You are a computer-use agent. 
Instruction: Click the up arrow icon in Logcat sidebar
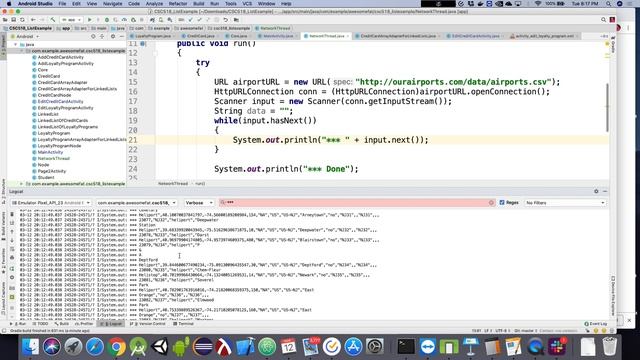coord(12,232)
